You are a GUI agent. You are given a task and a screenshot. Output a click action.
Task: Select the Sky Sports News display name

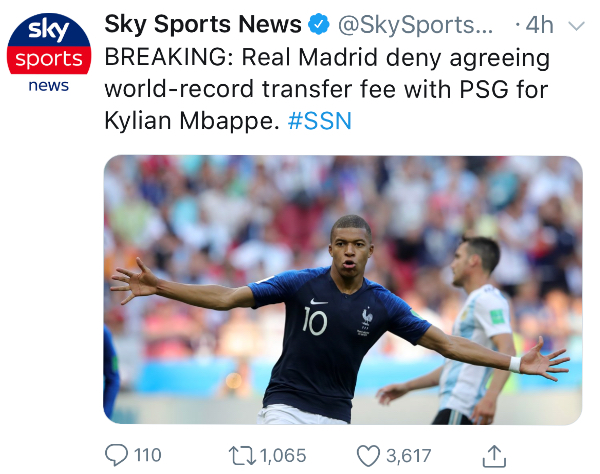203,24
